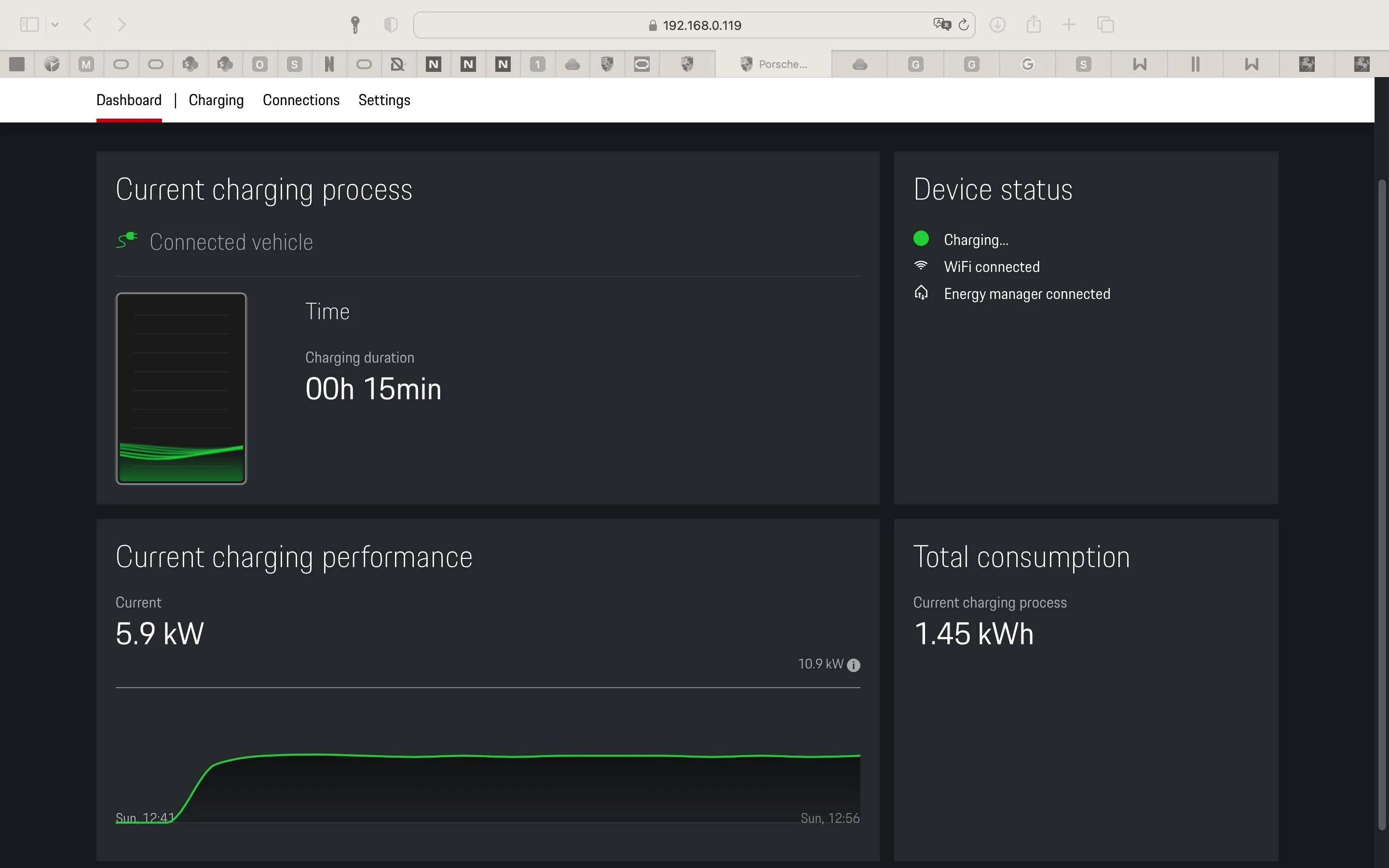Screen dimensions: 1389x868
Task: Click the '1.45 kWh' consumption value
Action: click(973, 634)
